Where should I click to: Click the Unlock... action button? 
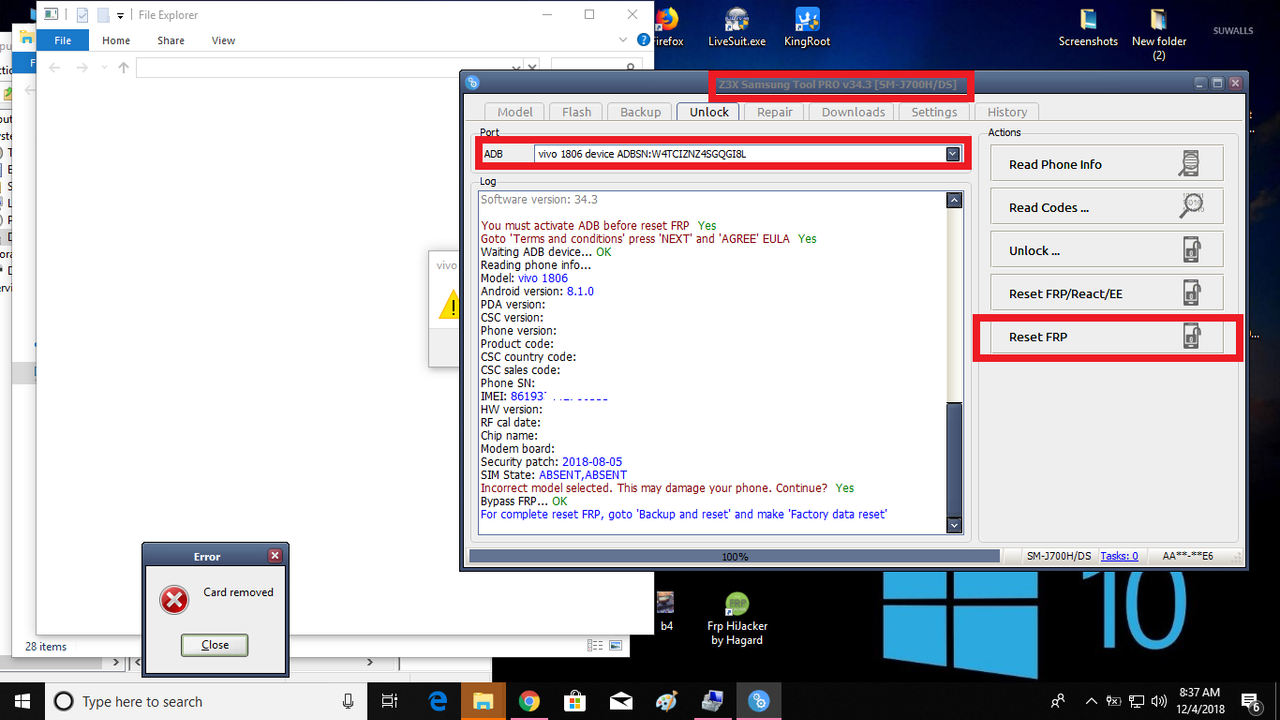(x=1106, y=250)
